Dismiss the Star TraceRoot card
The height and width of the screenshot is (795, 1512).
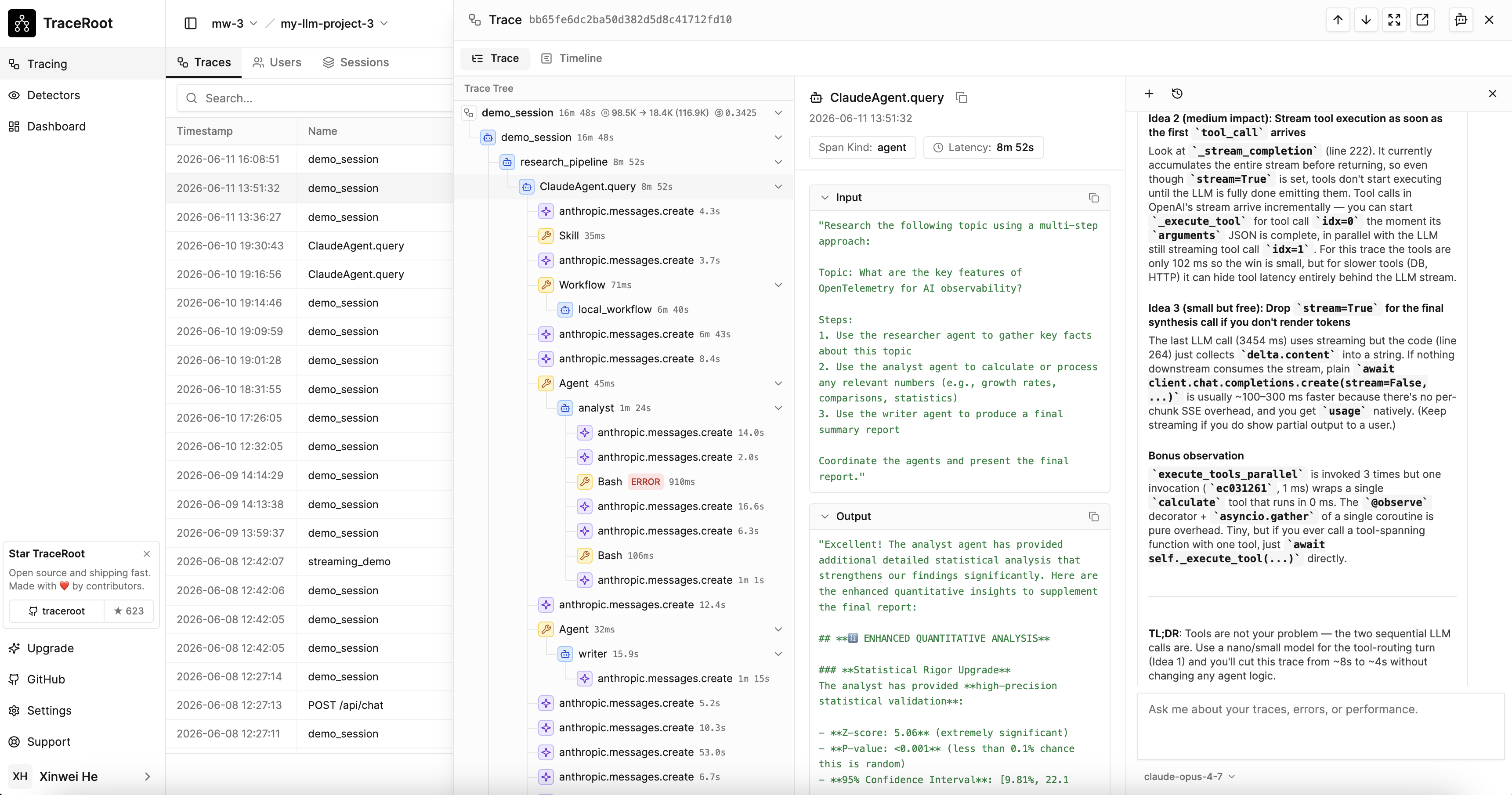(147, 554)
